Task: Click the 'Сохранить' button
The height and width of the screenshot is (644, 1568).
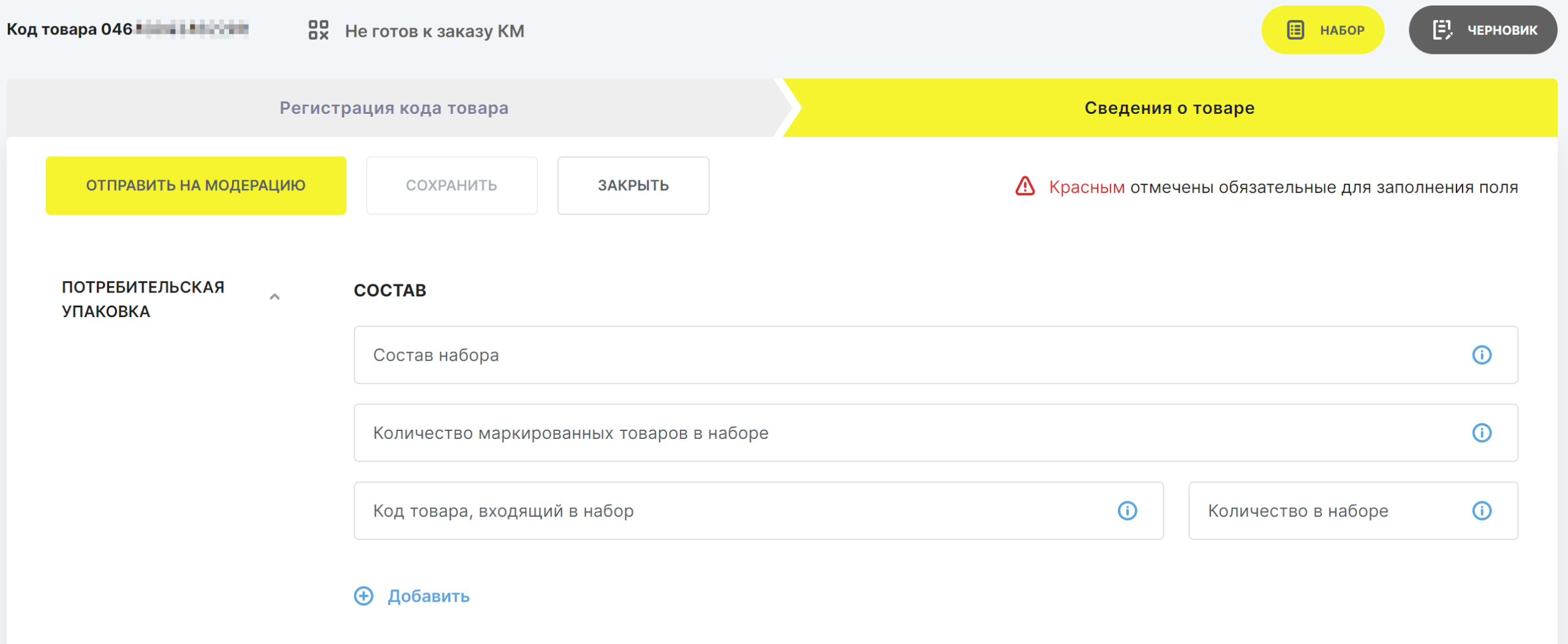Action: pyautogui.click(x=451, y=185)
